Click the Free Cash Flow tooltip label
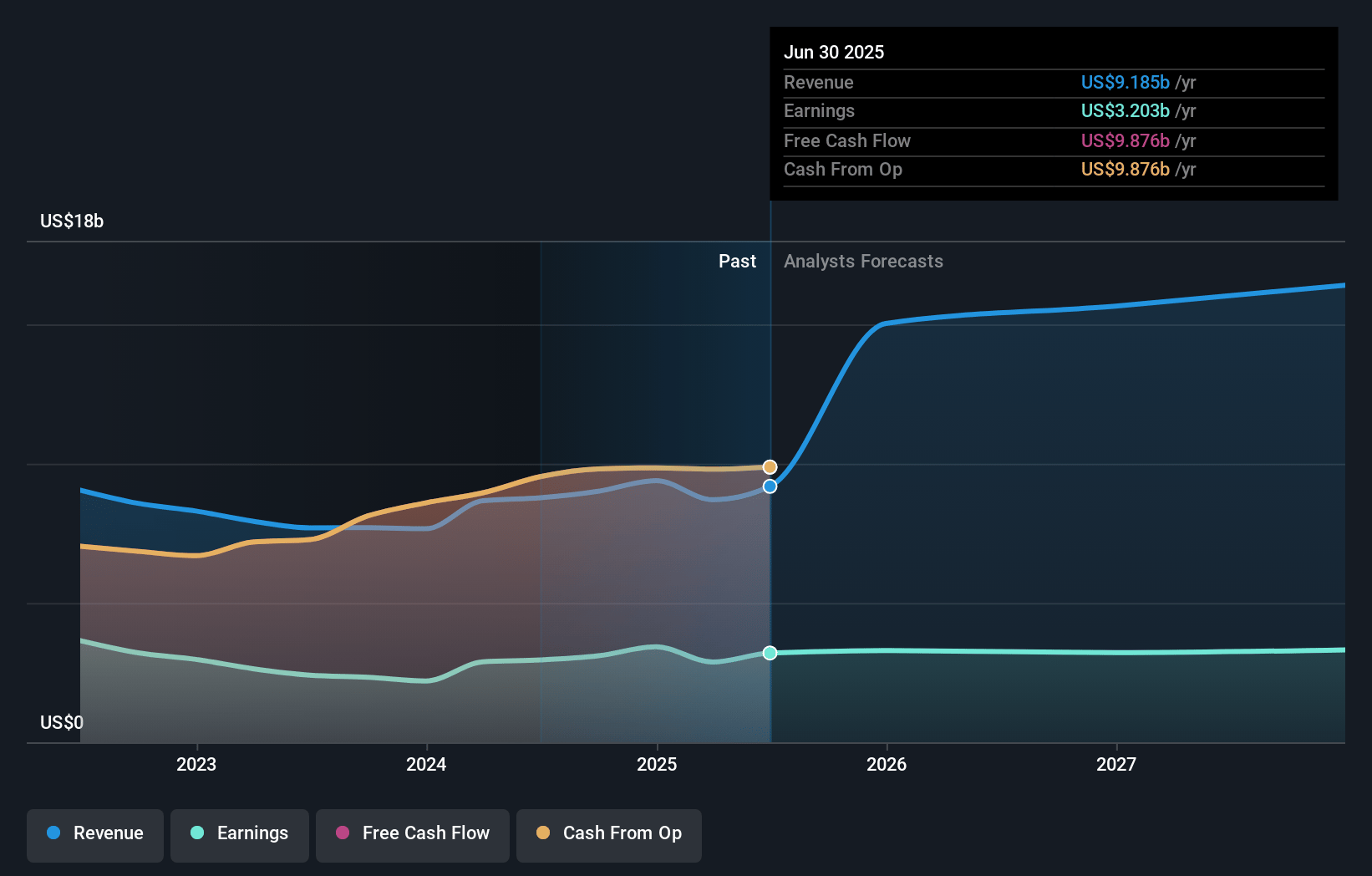Image resolution: width=1372 pixels, height=876 pixels. (x=847, y=140)
